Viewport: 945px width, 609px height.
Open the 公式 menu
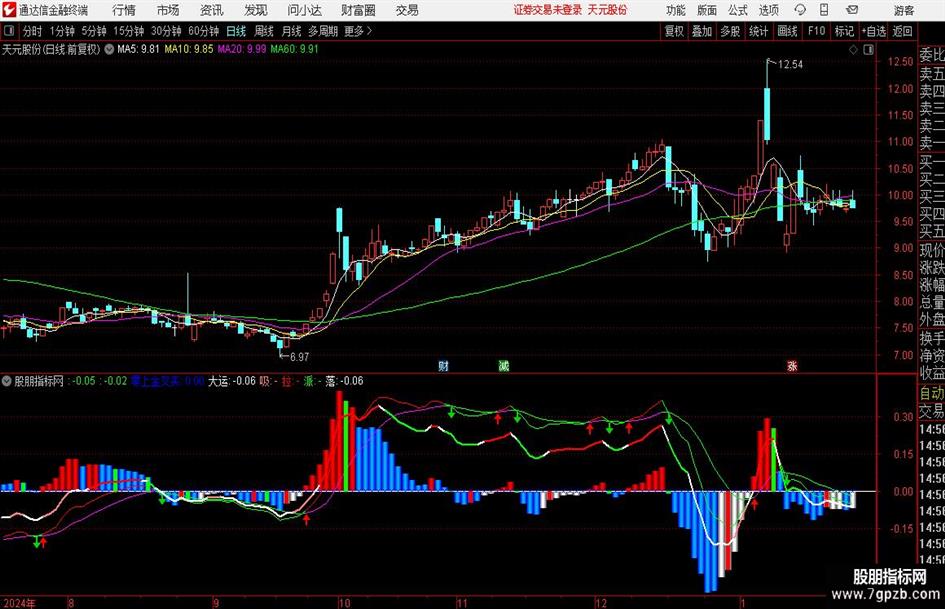pos(738,10)
